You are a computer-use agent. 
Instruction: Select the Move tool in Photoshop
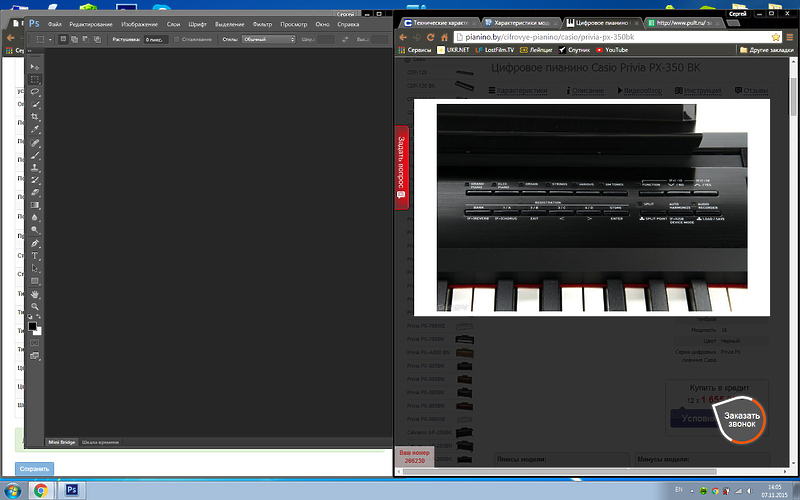(35, 67)
